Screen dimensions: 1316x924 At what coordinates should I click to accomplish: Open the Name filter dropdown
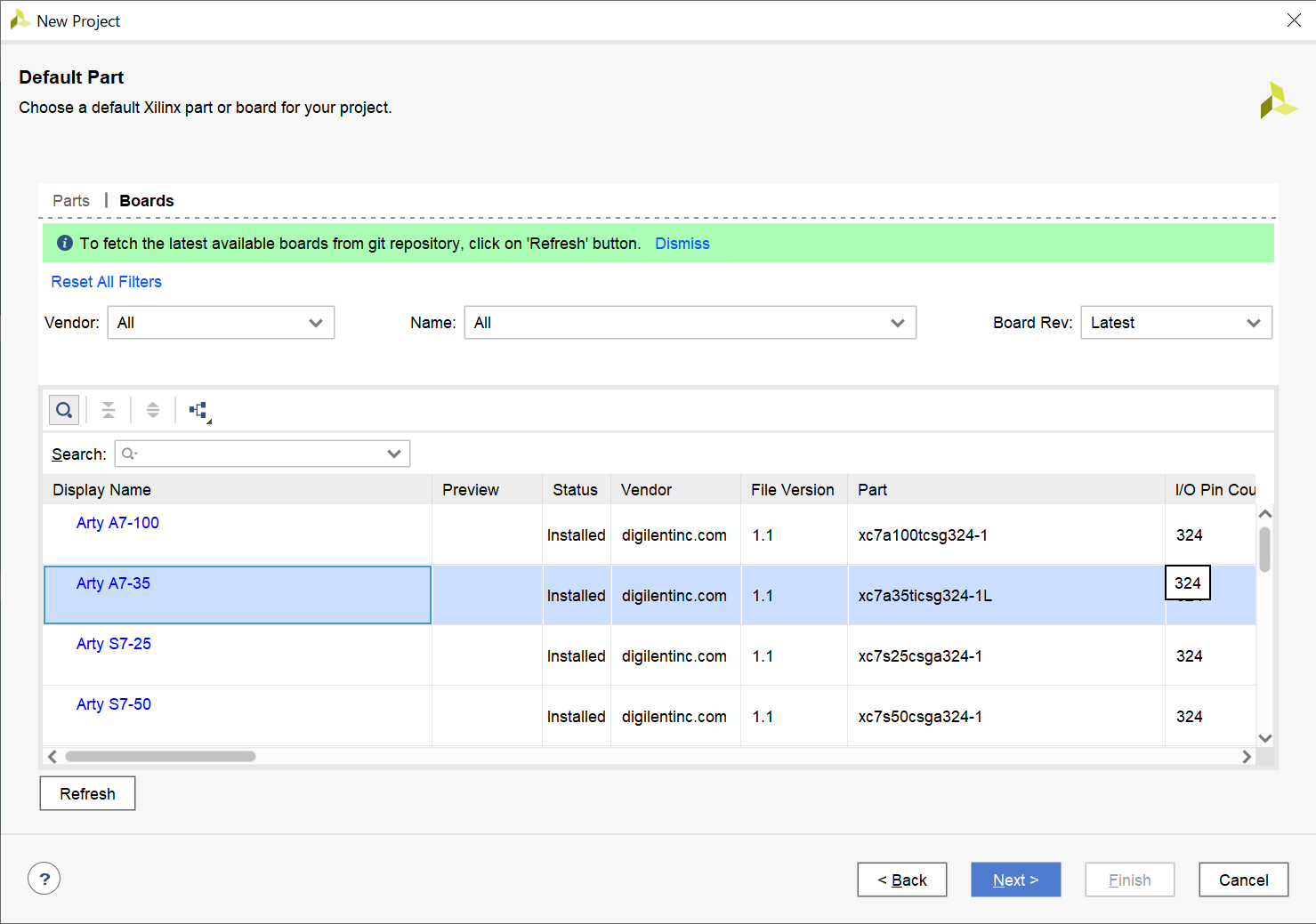pos(690,323)
